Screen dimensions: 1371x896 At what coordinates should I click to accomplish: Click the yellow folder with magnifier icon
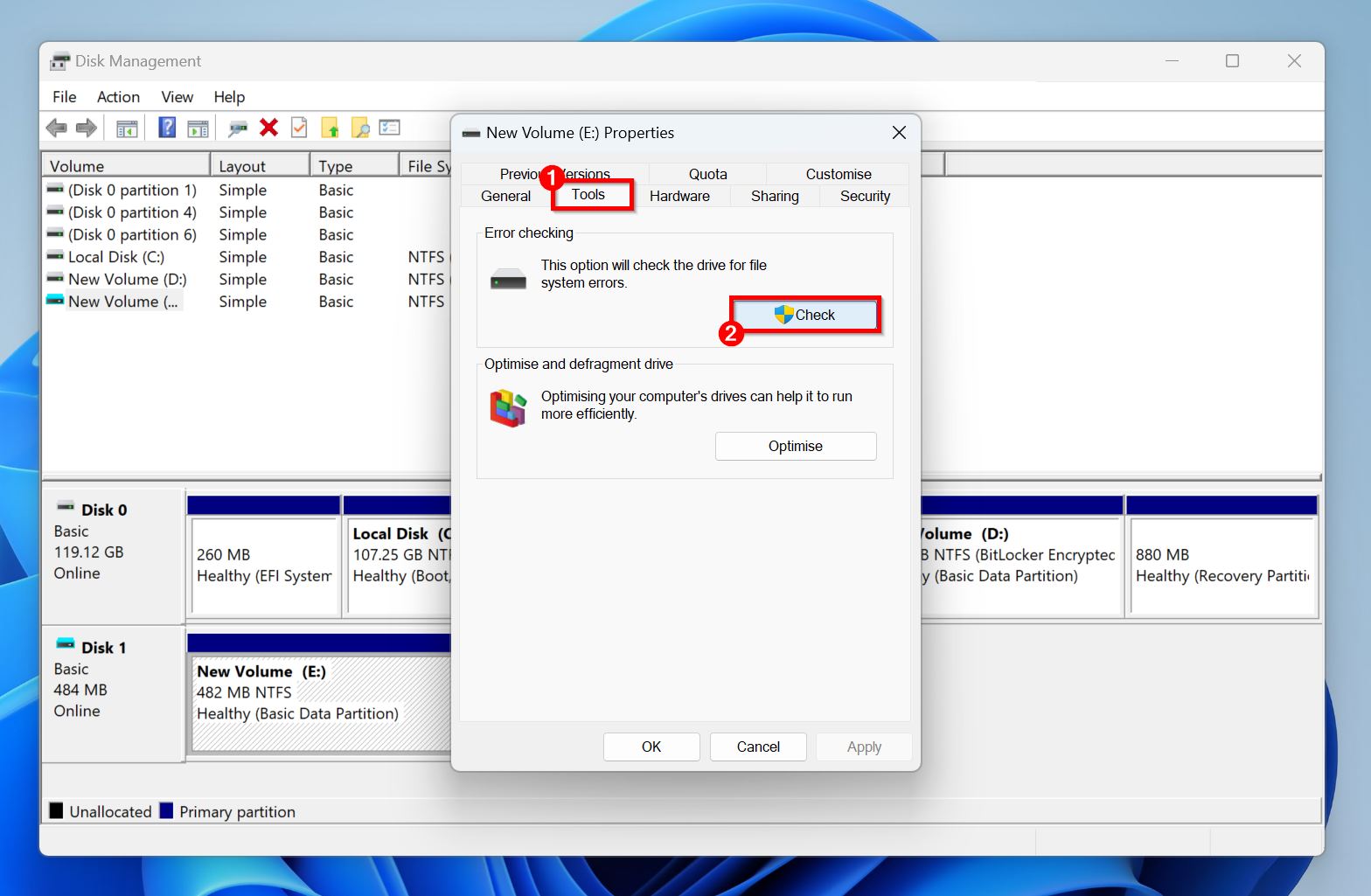[359, 128]
